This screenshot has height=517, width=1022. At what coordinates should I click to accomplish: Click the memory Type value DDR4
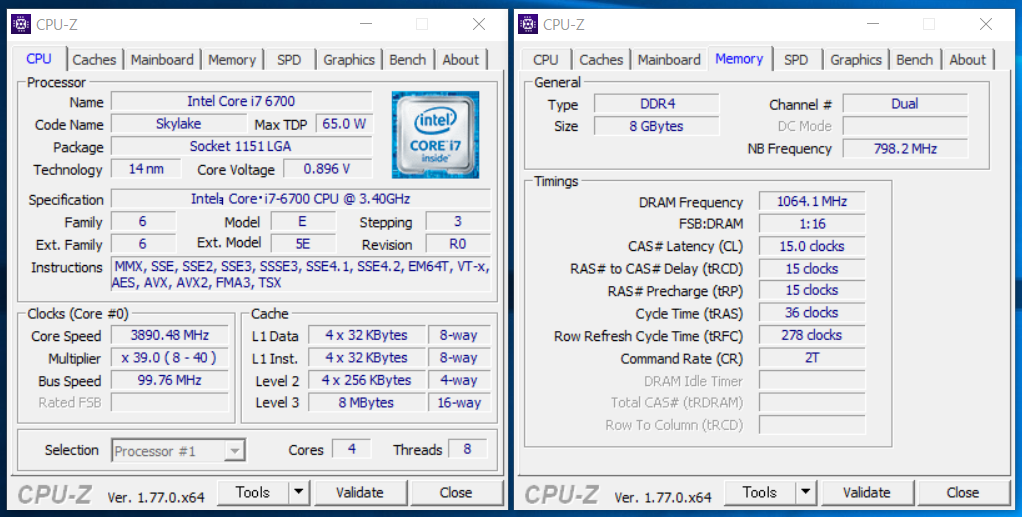click(x=657, y=104)
